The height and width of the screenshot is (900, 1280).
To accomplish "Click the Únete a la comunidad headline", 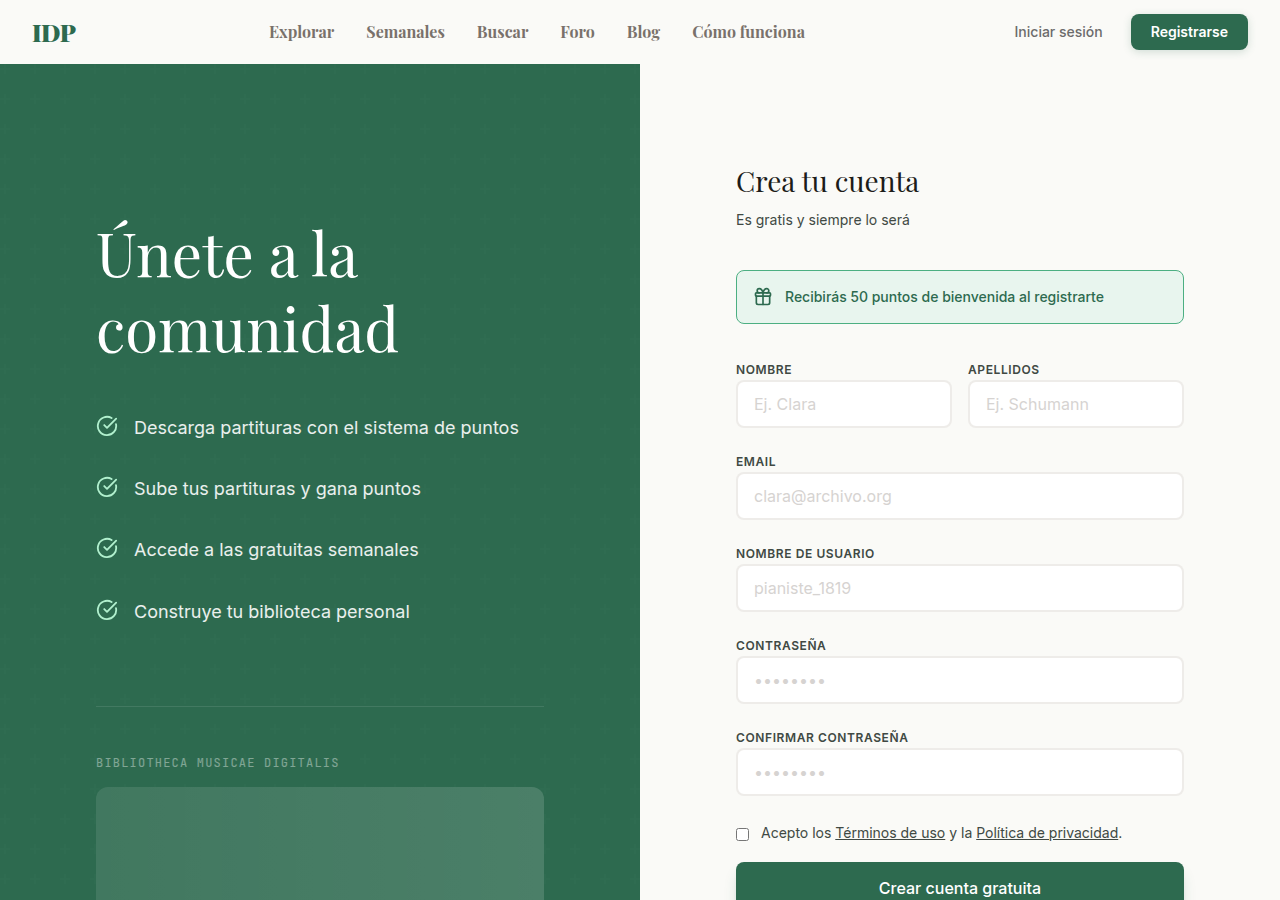I will [x=247, y=292].
